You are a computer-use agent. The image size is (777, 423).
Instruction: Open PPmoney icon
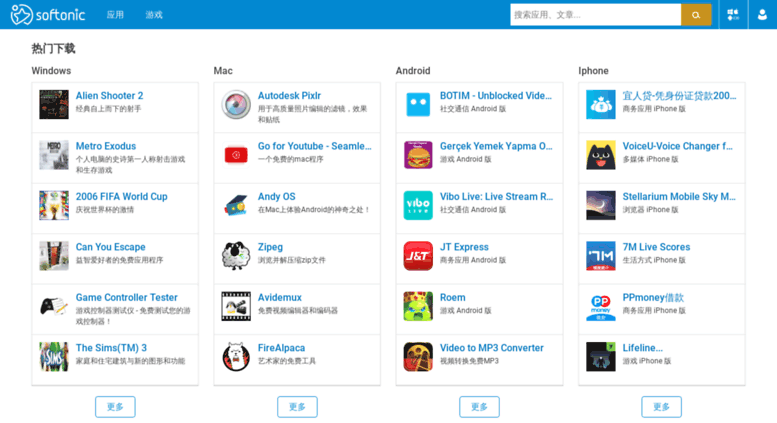coord(601,307)
